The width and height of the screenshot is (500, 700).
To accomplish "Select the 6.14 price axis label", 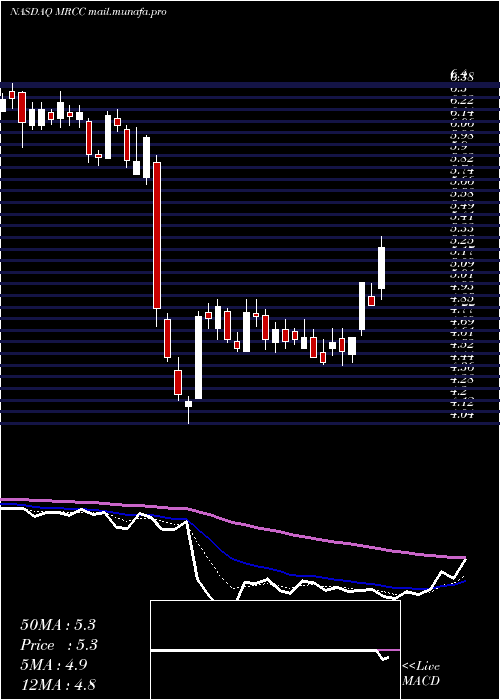I will [462, 113].
